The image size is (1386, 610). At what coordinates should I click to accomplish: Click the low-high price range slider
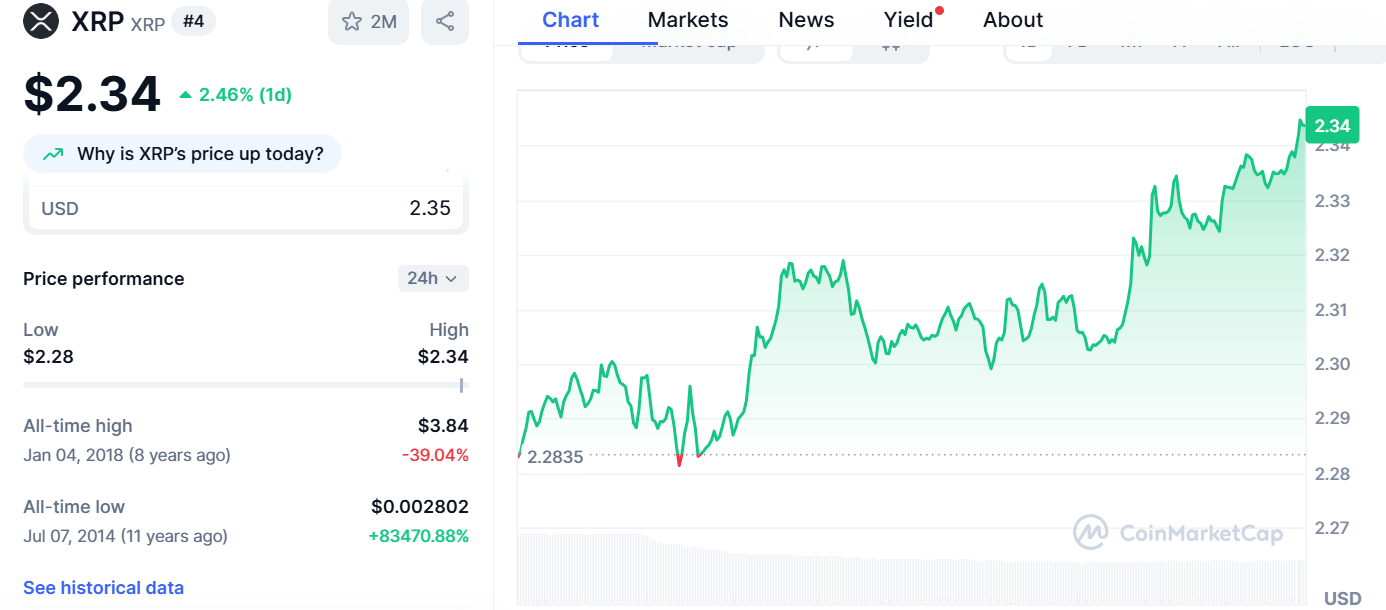[x=245, y=385]
